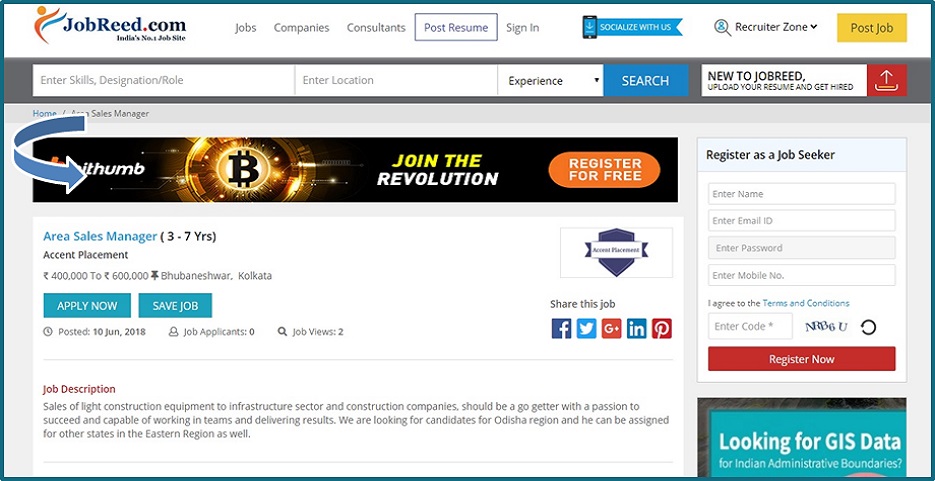Click the clock icon beside Posted date
Screen dimensions: 935x481
[x=48, y=331]
